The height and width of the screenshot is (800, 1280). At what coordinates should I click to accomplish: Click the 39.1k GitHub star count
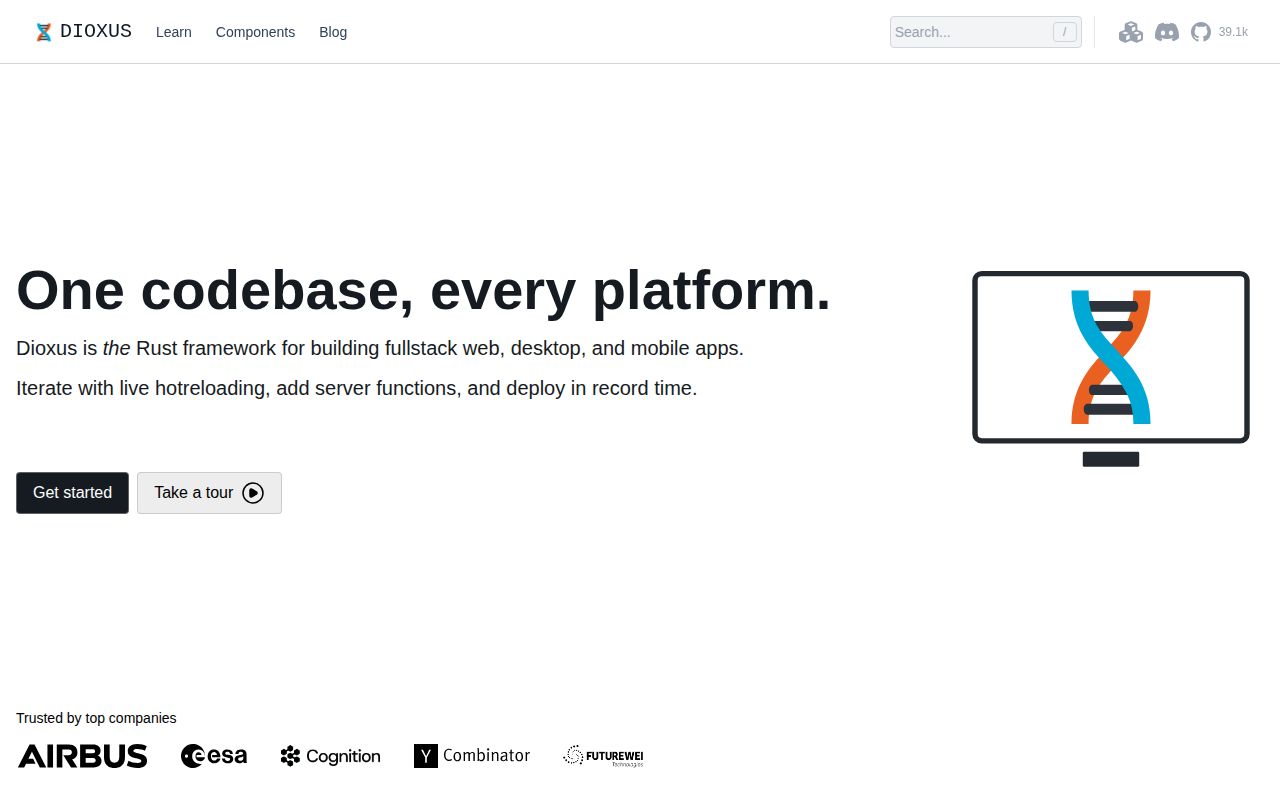coord(1233,32)
